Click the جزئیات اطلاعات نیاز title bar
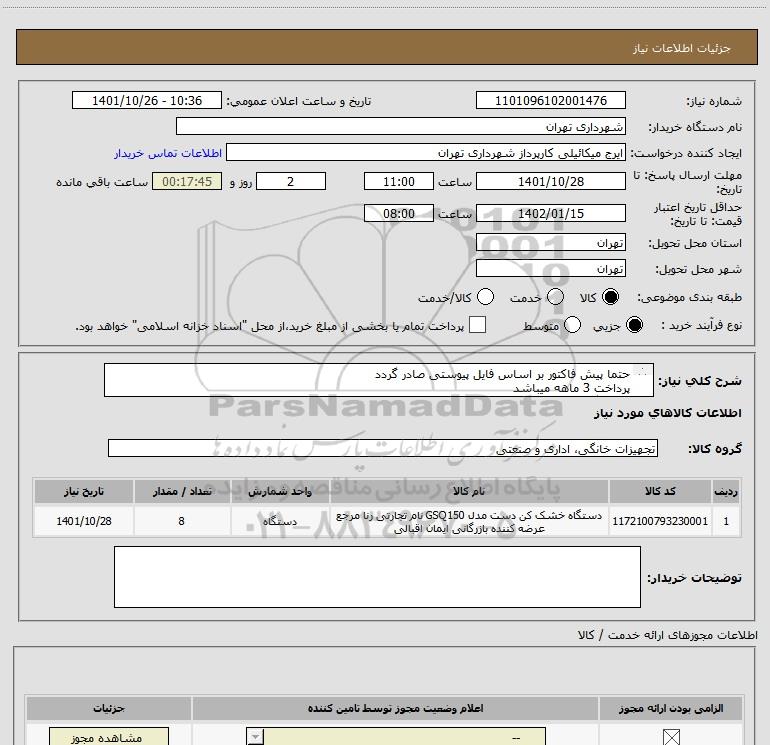Image resolution: width=770 pixels, height=745 pixels. click(x=387, y=47)
